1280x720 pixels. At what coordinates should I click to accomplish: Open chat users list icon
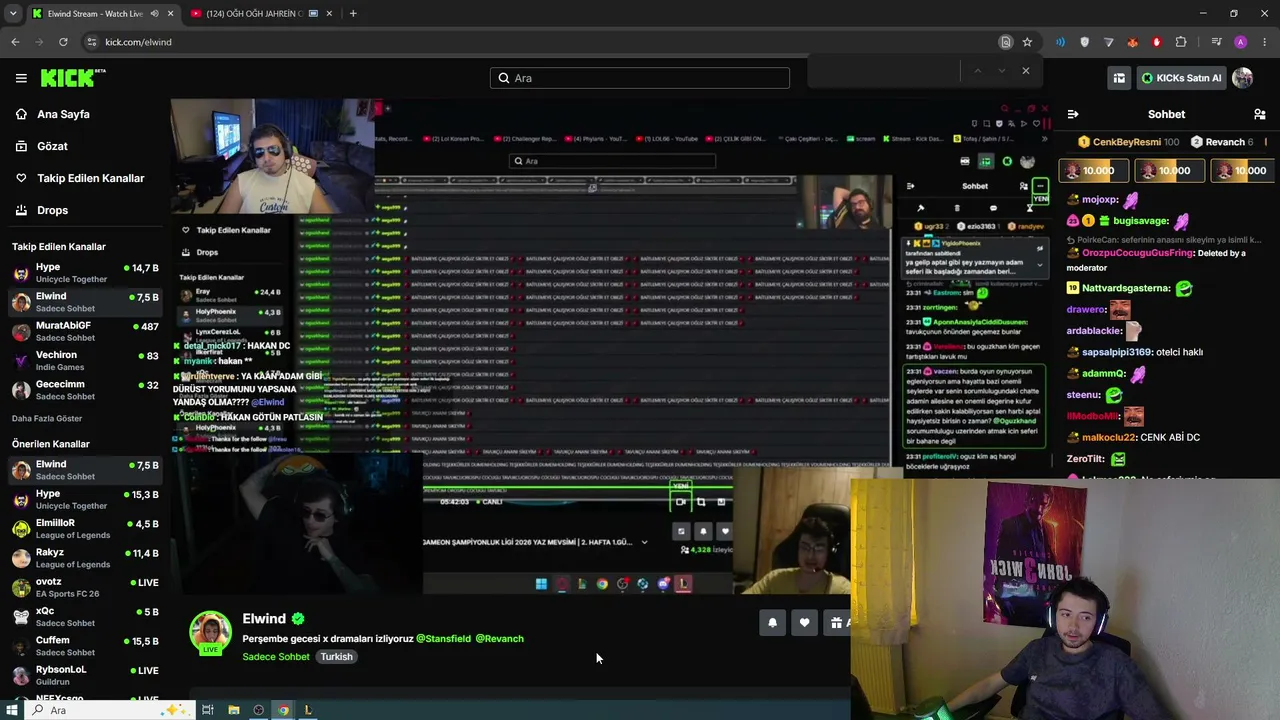[x=1259, y=114]
